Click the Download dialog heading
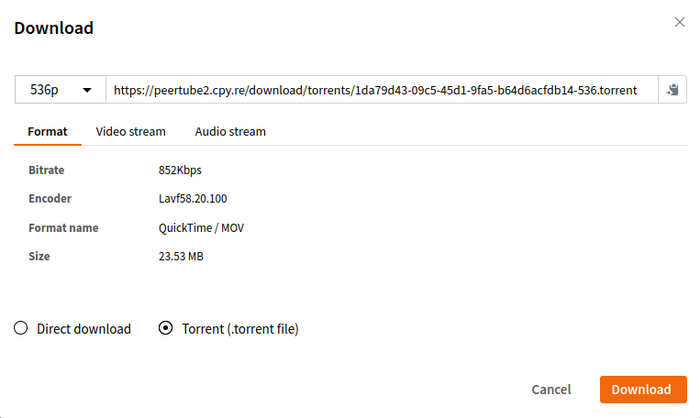The image size is (700, 418). pyautogui.click(x=54, y=28)
